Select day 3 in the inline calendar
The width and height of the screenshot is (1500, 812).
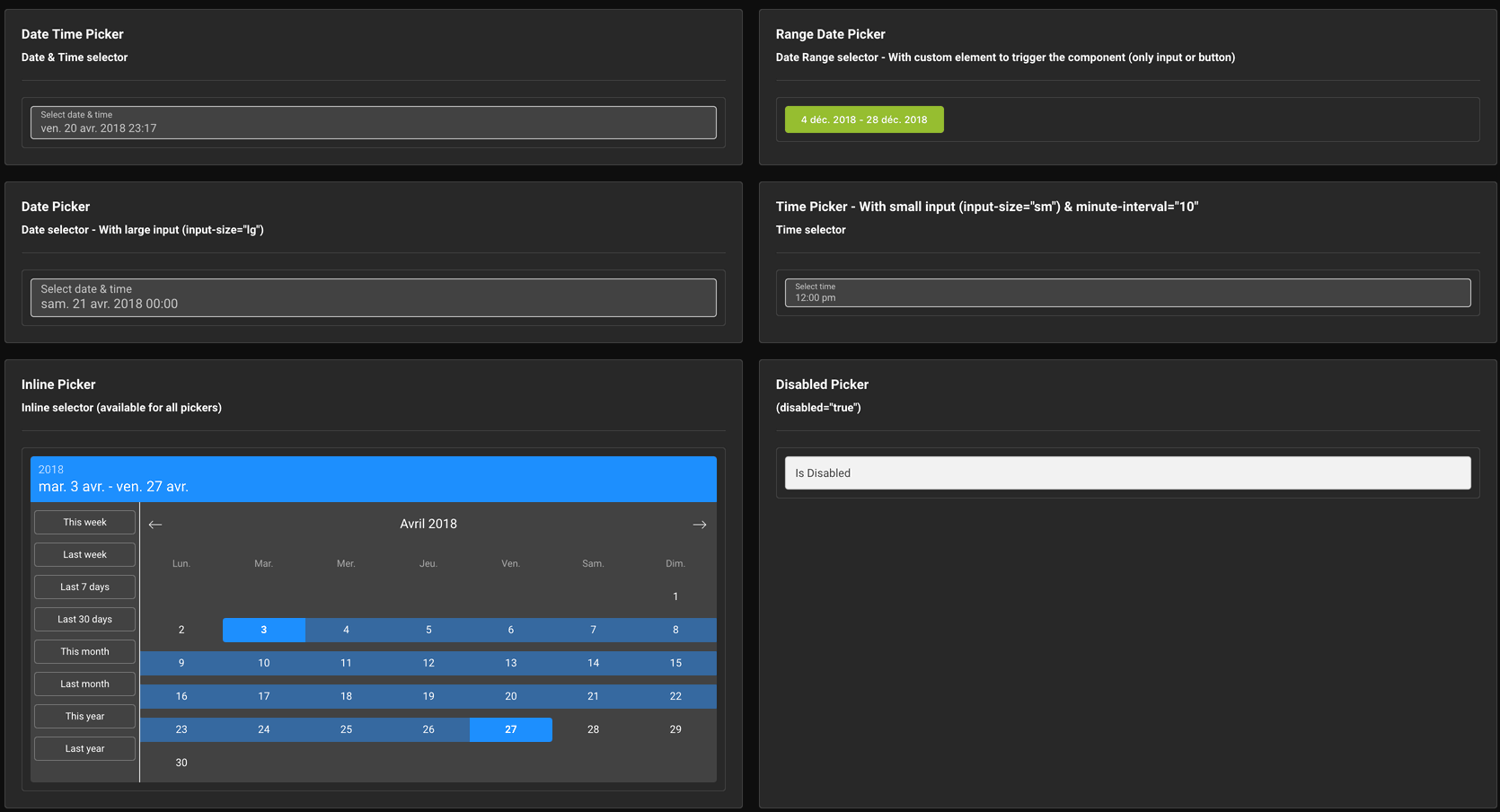point(263,630)
